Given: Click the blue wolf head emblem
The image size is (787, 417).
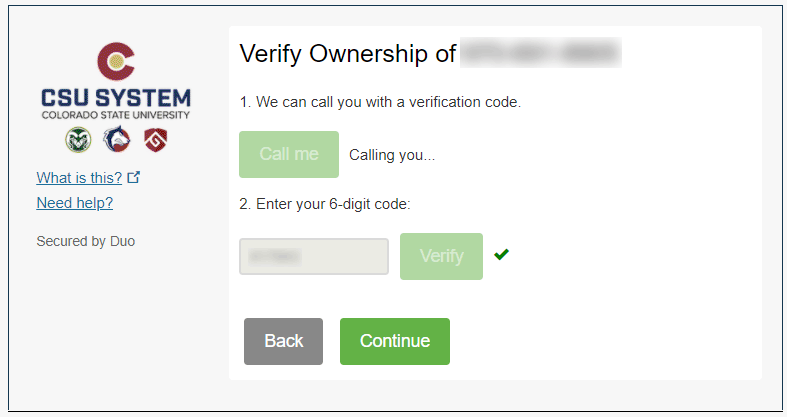Looking at the screenshot, I should pos(116,140).
